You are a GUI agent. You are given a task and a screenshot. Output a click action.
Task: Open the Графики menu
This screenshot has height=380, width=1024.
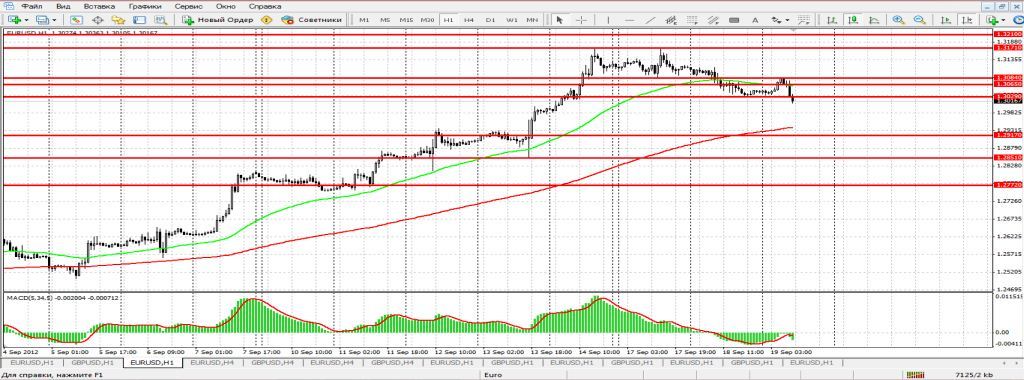[x=143, y=5]
